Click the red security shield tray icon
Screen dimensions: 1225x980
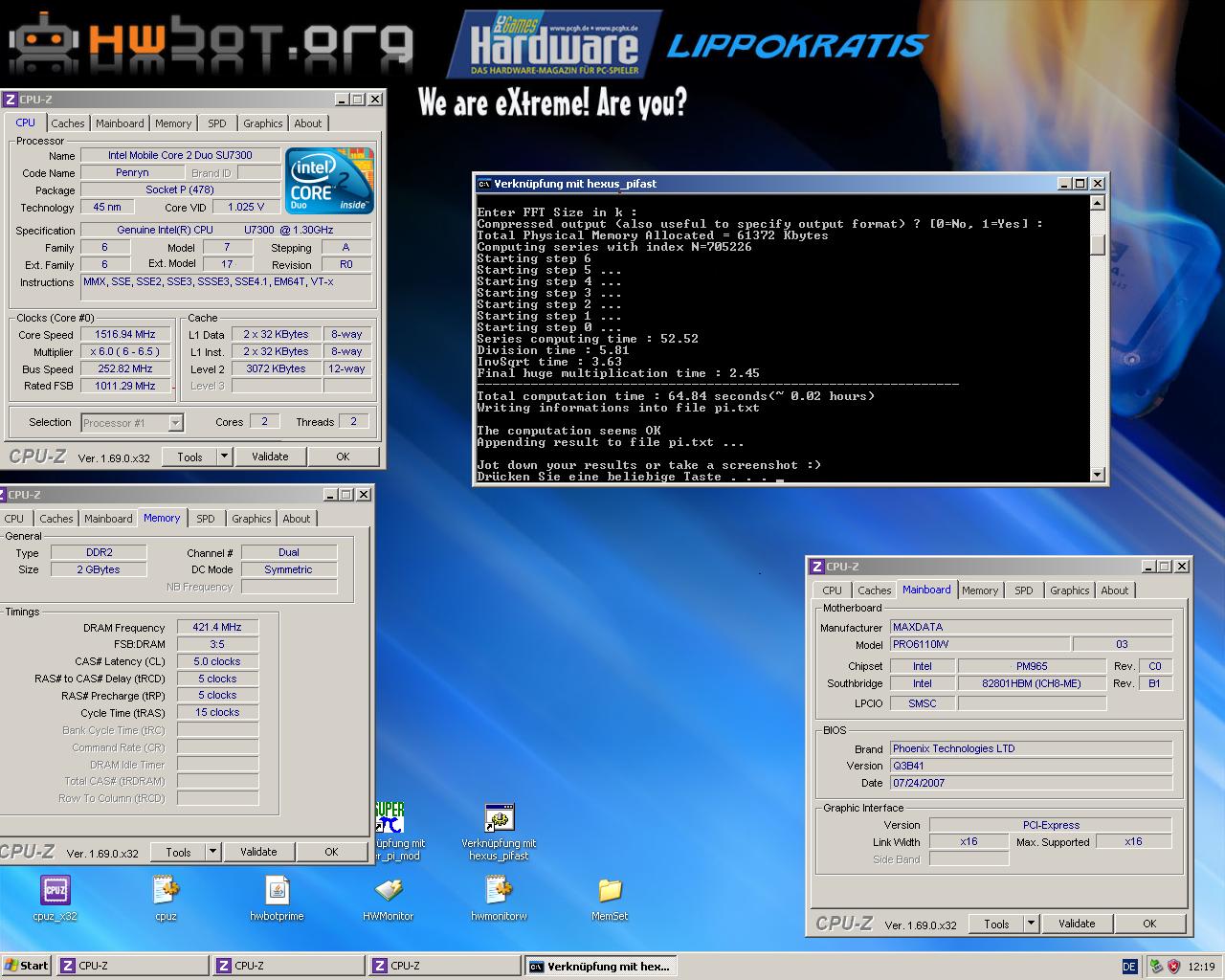(x=1173, y=967)
